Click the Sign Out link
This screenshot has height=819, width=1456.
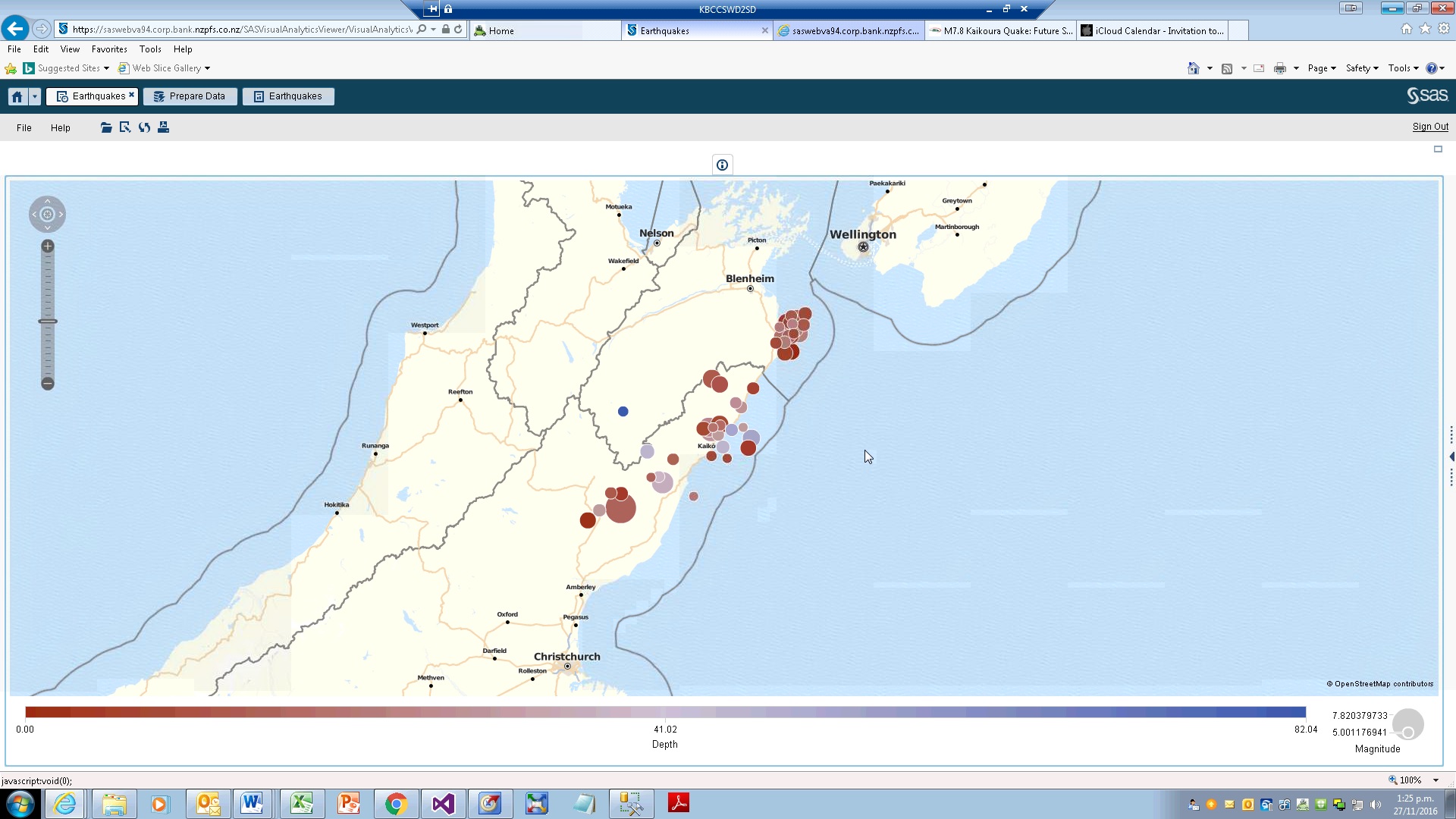tap(1430, 127)
